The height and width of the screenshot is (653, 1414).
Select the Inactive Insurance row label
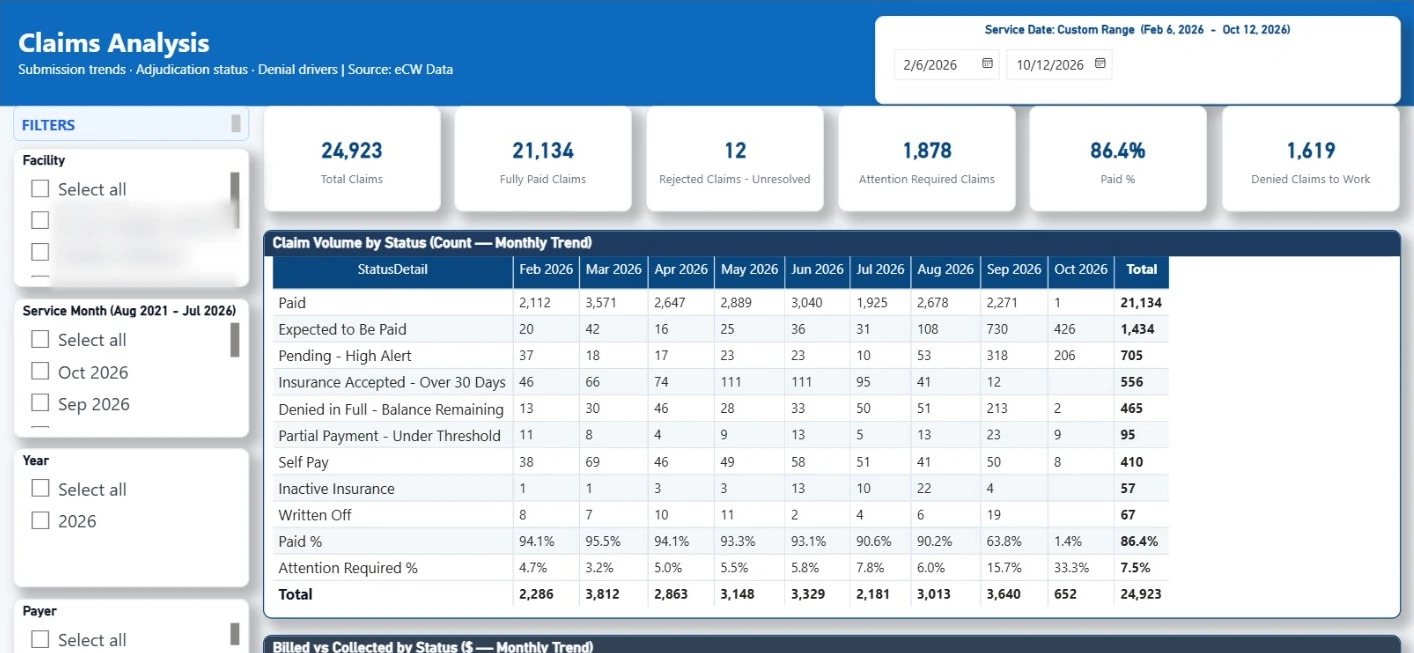coord(336,489)
